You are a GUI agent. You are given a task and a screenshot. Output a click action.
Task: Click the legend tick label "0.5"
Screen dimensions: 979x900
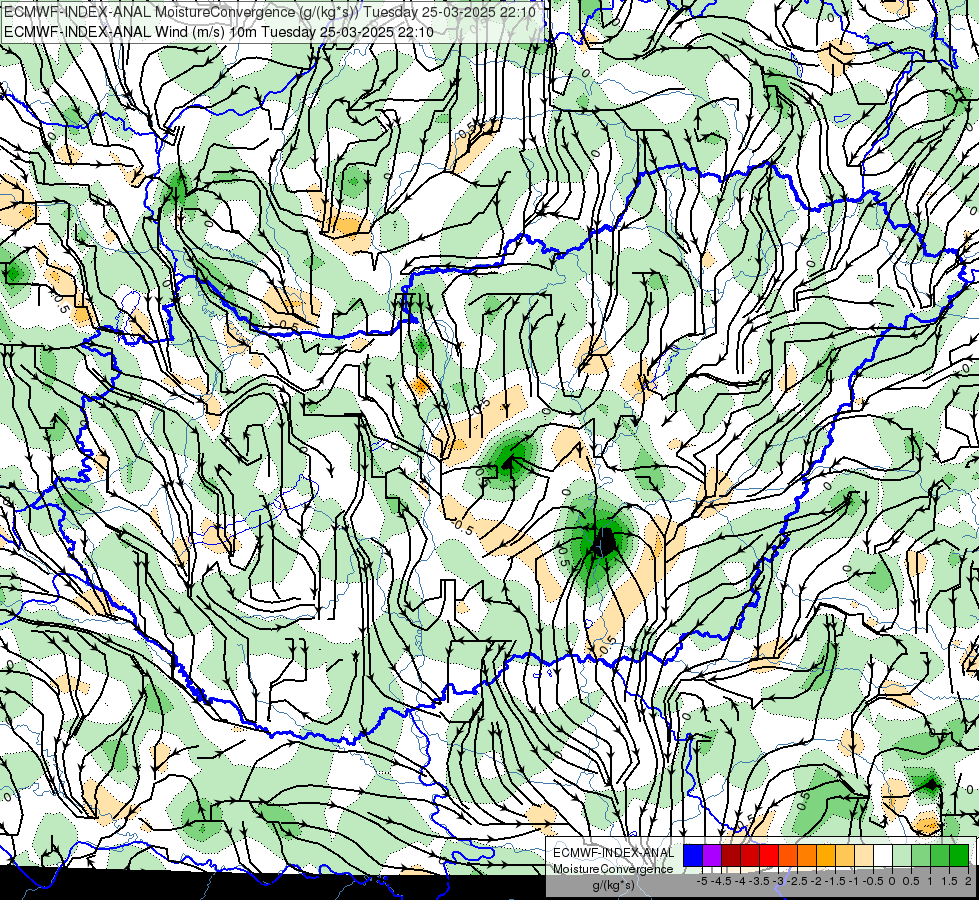[x=911, y=881]
